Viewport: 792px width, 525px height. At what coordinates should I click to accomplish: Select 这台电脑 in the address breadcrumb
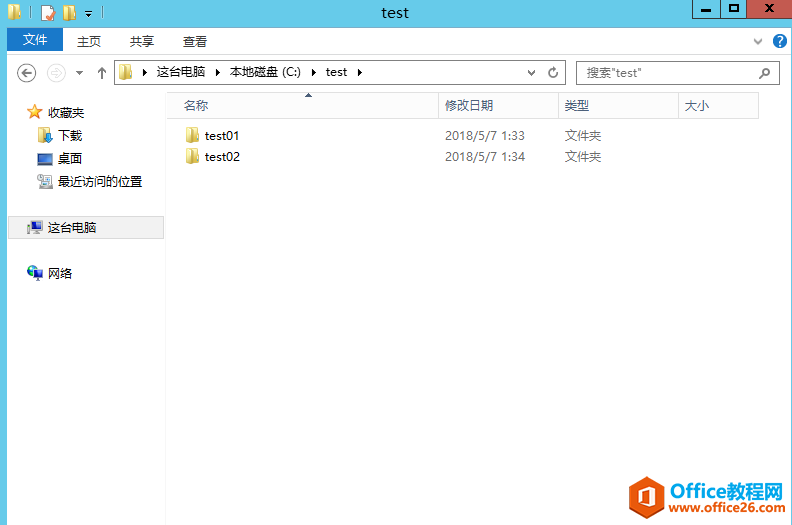tap(181, 72)
